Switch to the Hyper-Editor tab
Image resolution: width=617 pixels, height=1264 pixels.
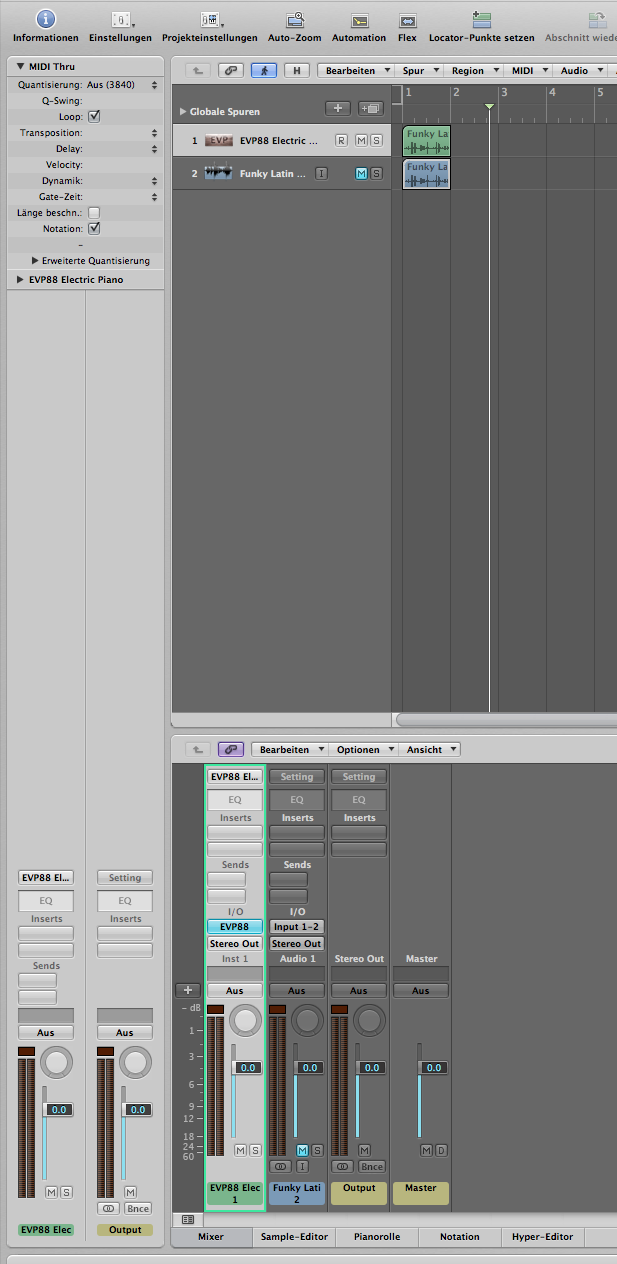(542, 1237)
